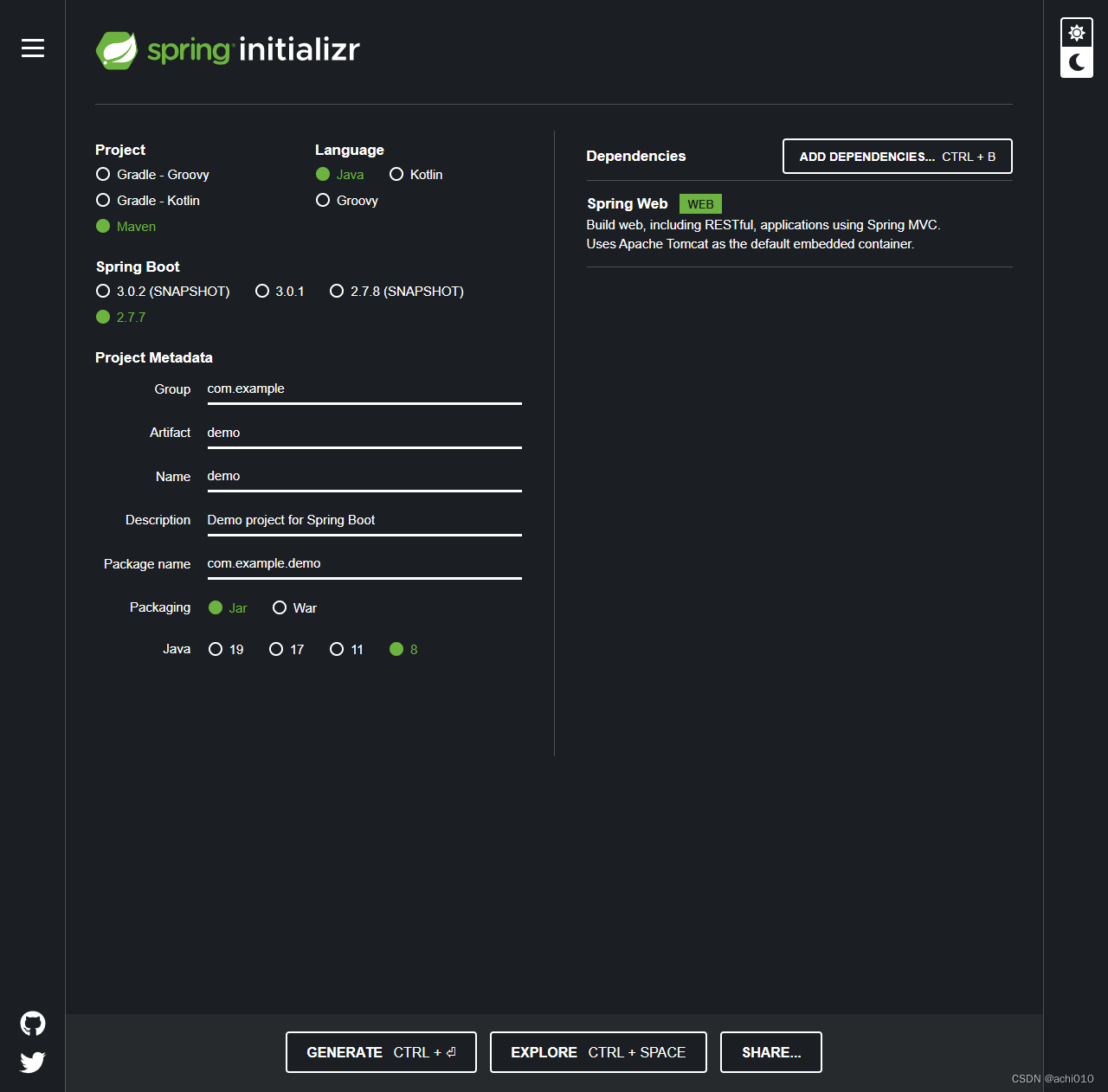Select Java version 8
This screenshot has width=1108, height=1092.
click(x=403, y=650)
